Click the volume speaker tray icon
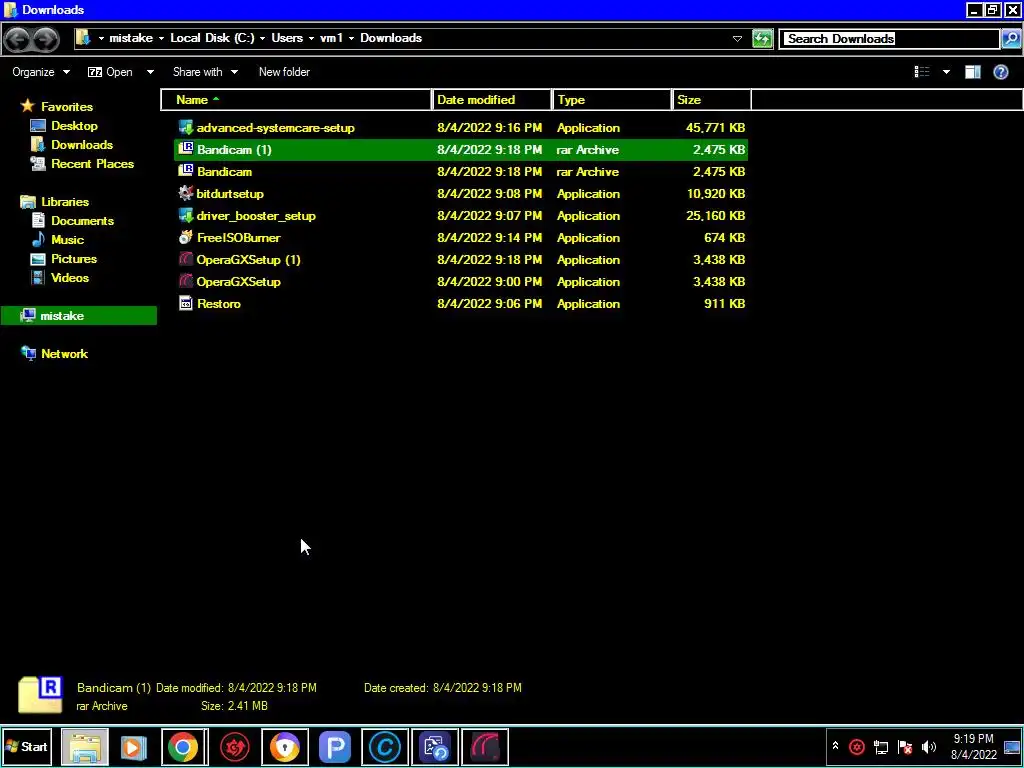The height and width of the screenshot is (768, 1024). (929, 746)
